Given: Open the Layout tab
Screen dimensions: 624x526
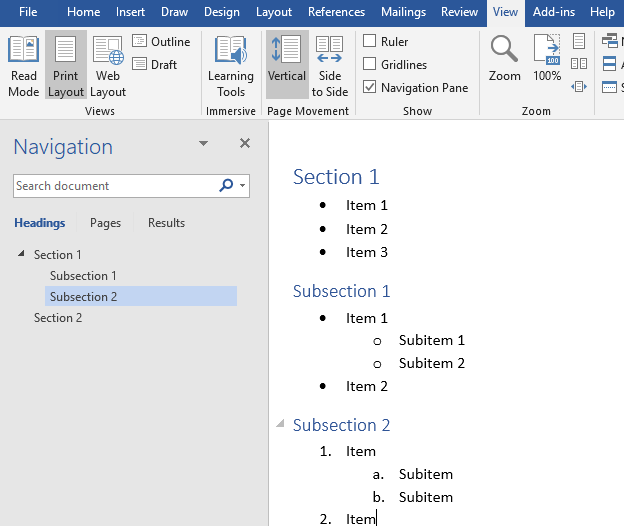Looking at the screenshot, I should [274, 12].
